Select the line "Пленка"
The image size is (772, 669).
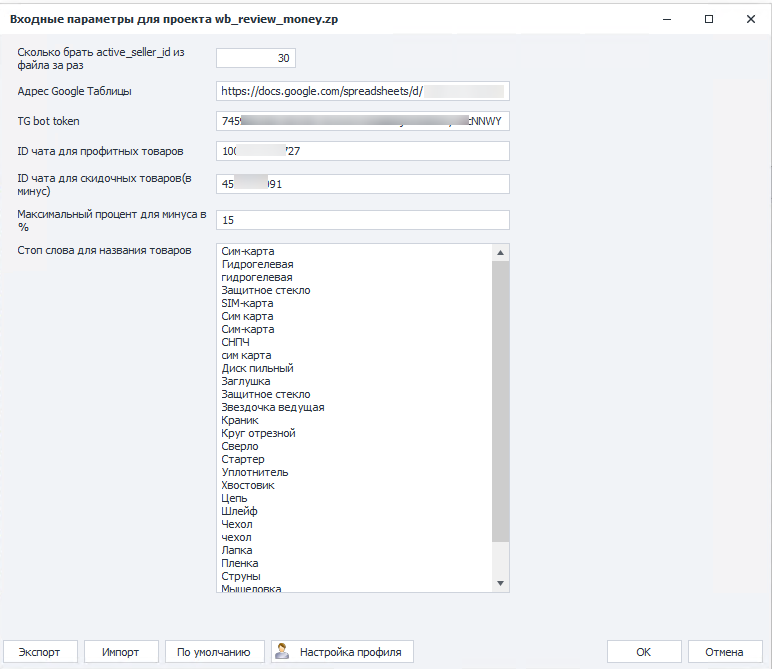point(240,563)
